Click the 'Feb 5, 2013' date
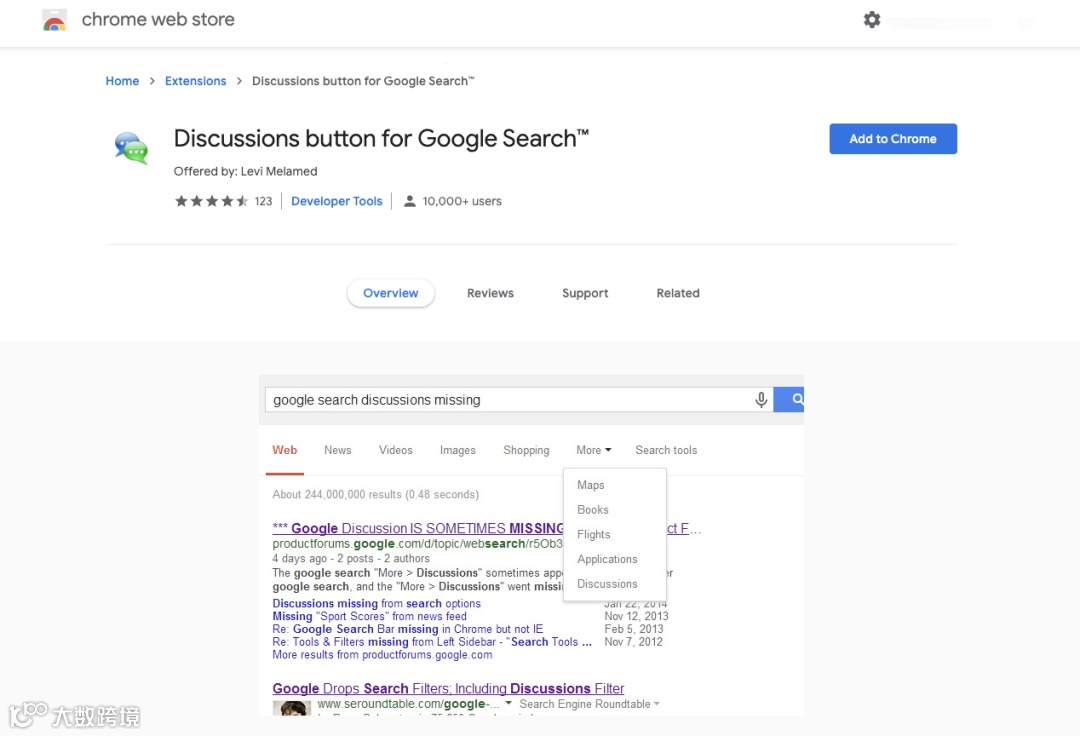 (634, 629)
